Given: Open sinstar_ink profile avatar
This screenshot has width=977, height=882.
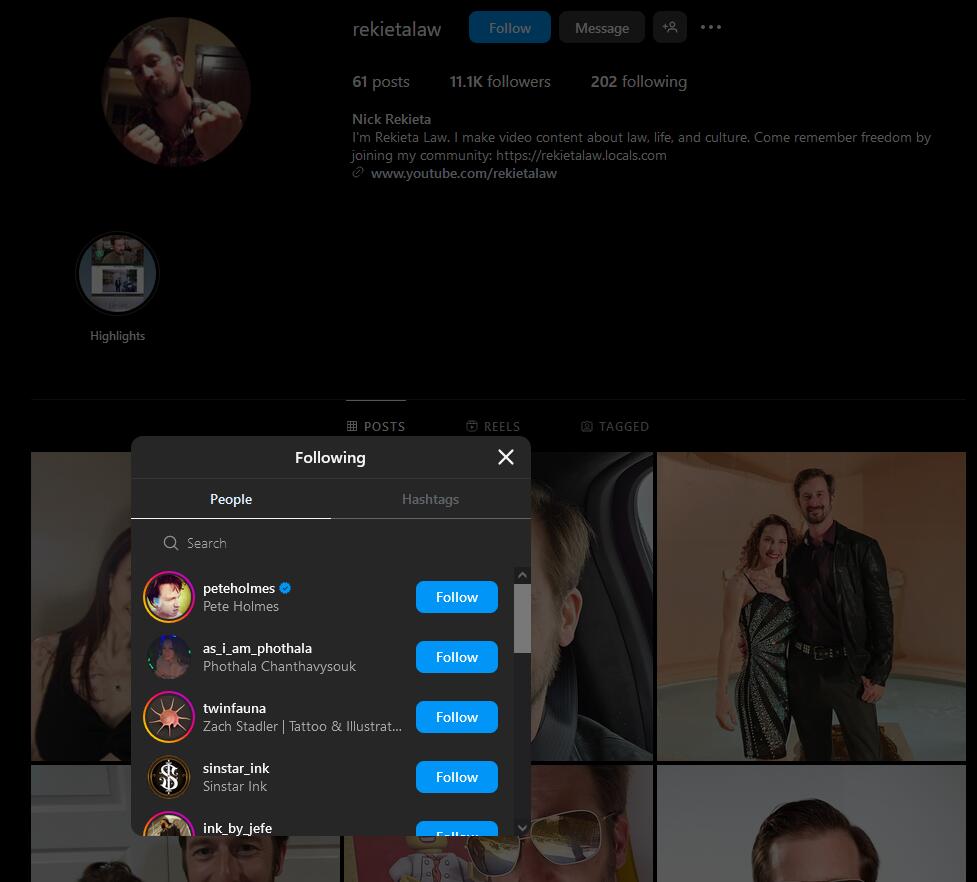Looking at the screenshot, I should (x=169, y=777).
